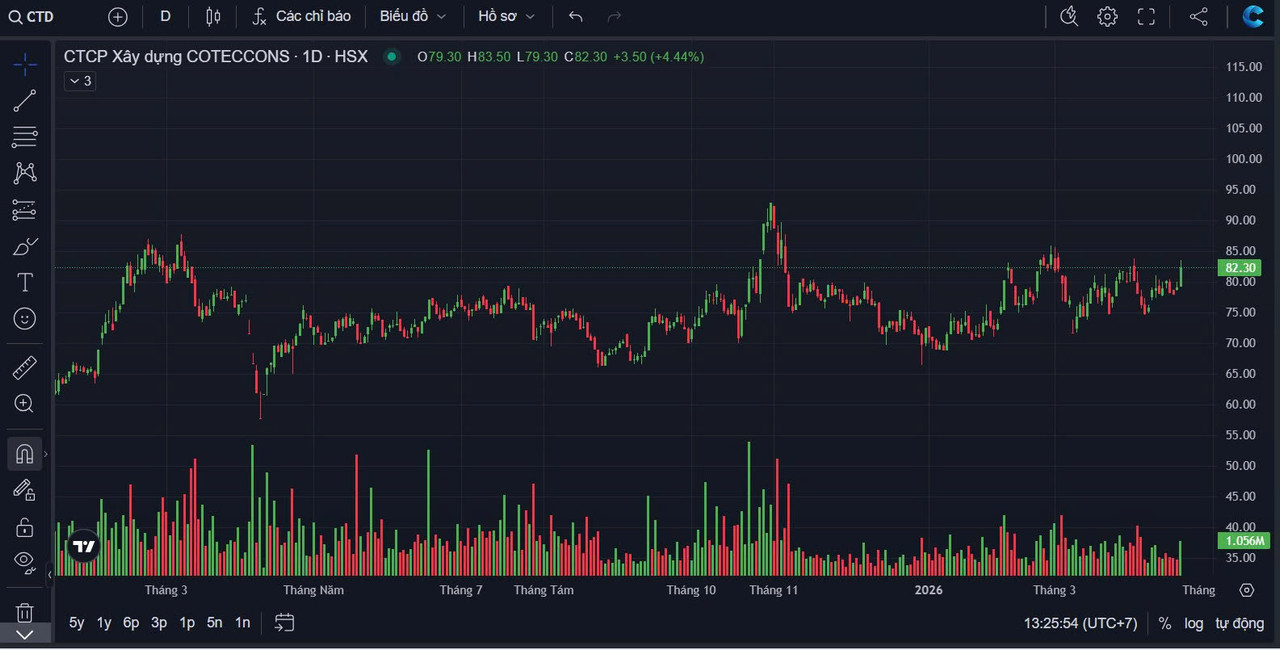Choose the text annotation tool
Image resolution: width=1280 pixels, height=650 pixels.
click(25, 283)
